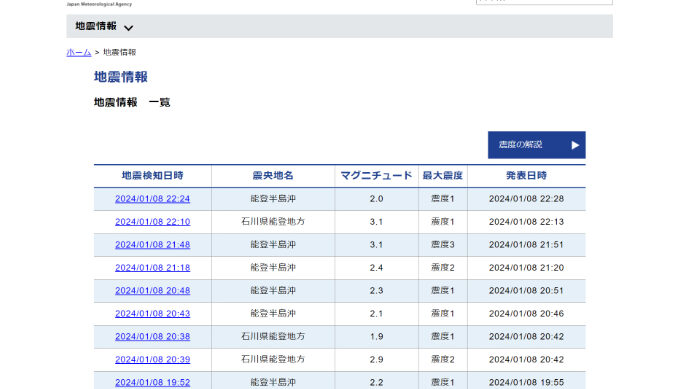
Task: Select 震度2 in the 21:18 row
Action: click(x=442, y=268)
